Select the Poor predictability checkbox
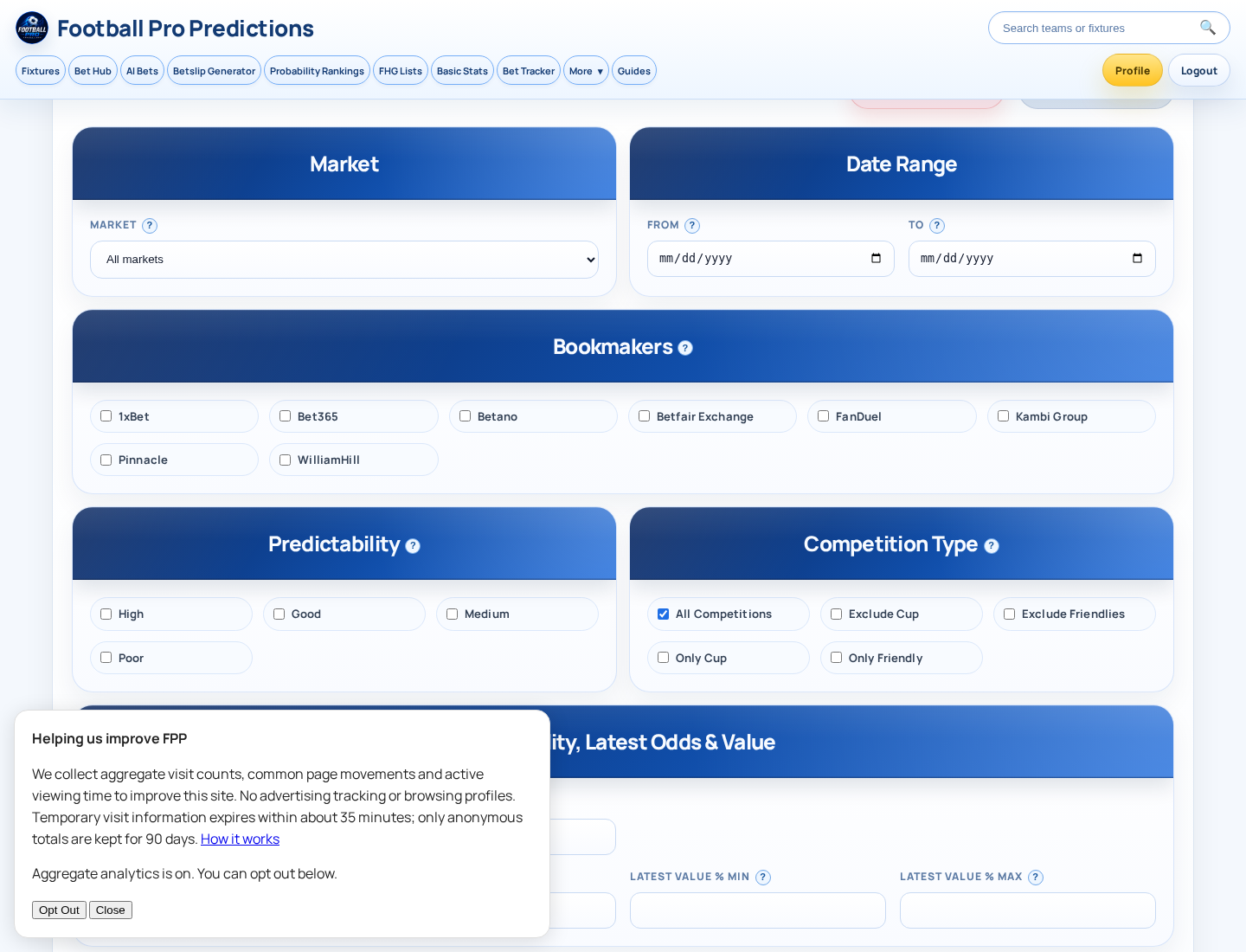Viewport: 1246px width, 952px height. pyautogui.click(x=106, y=658)
